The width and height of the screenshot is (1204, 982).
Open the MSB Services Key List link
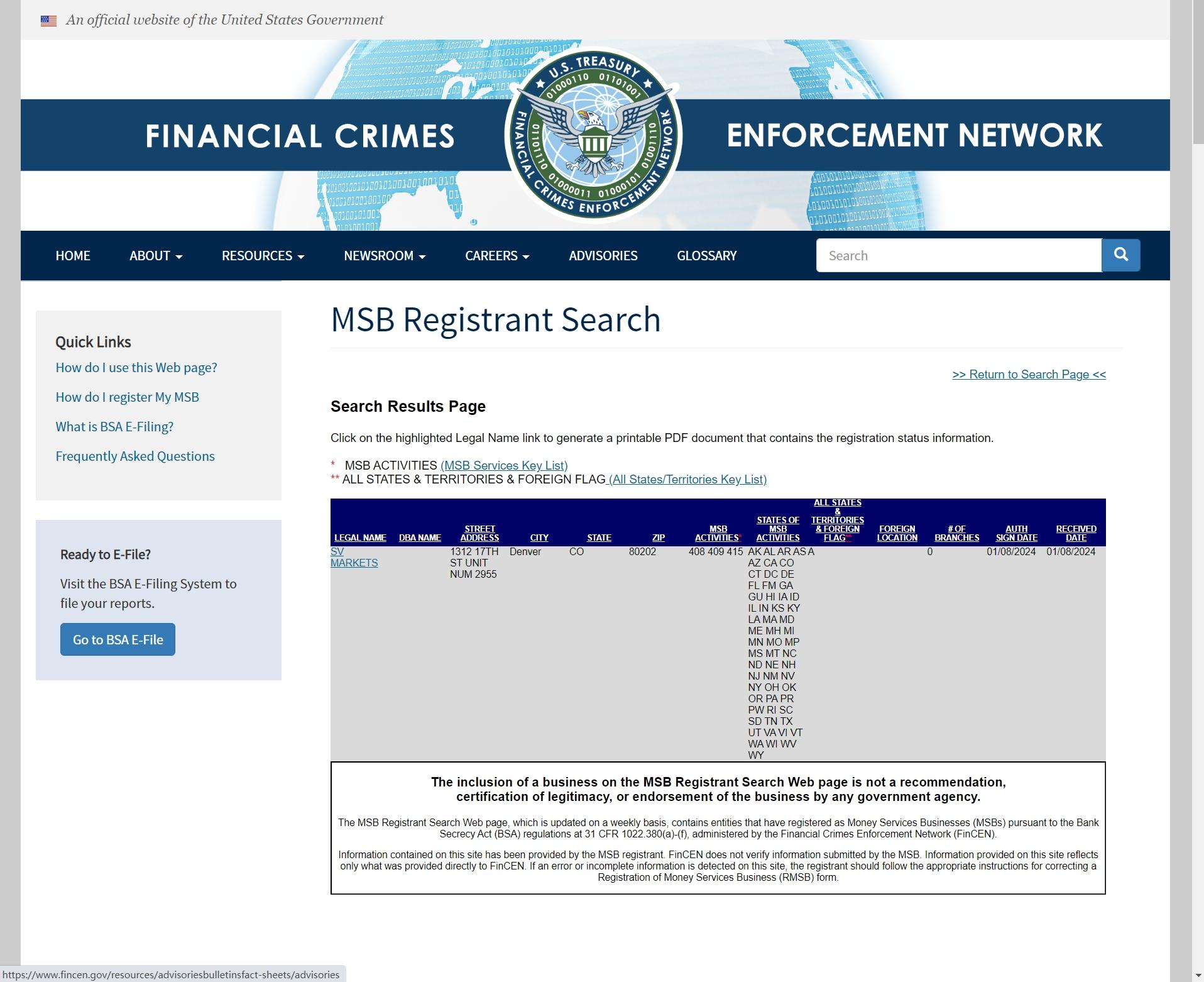click(x=504, y=465)
